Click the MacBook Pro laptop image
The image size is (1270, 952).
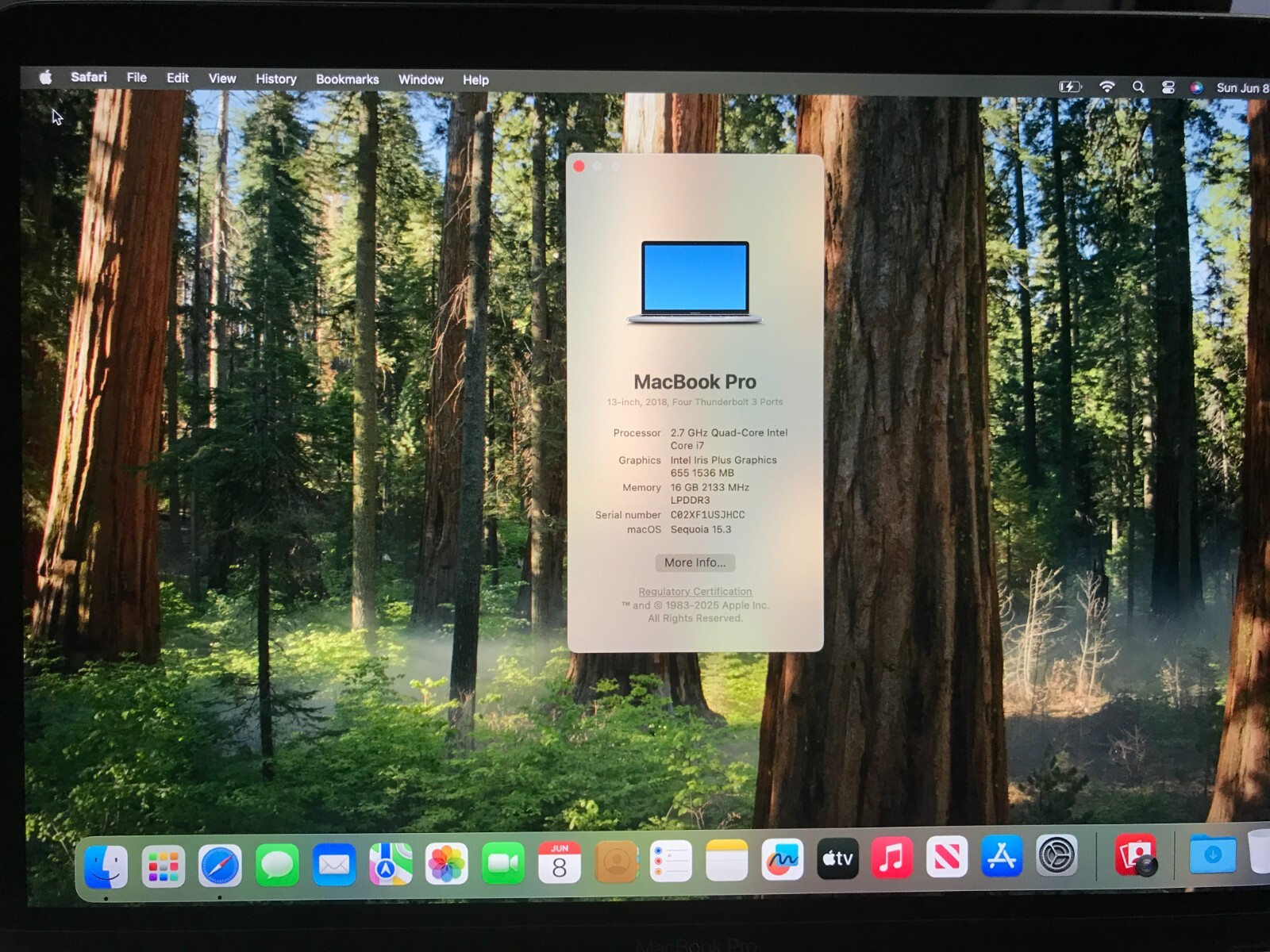695,282
